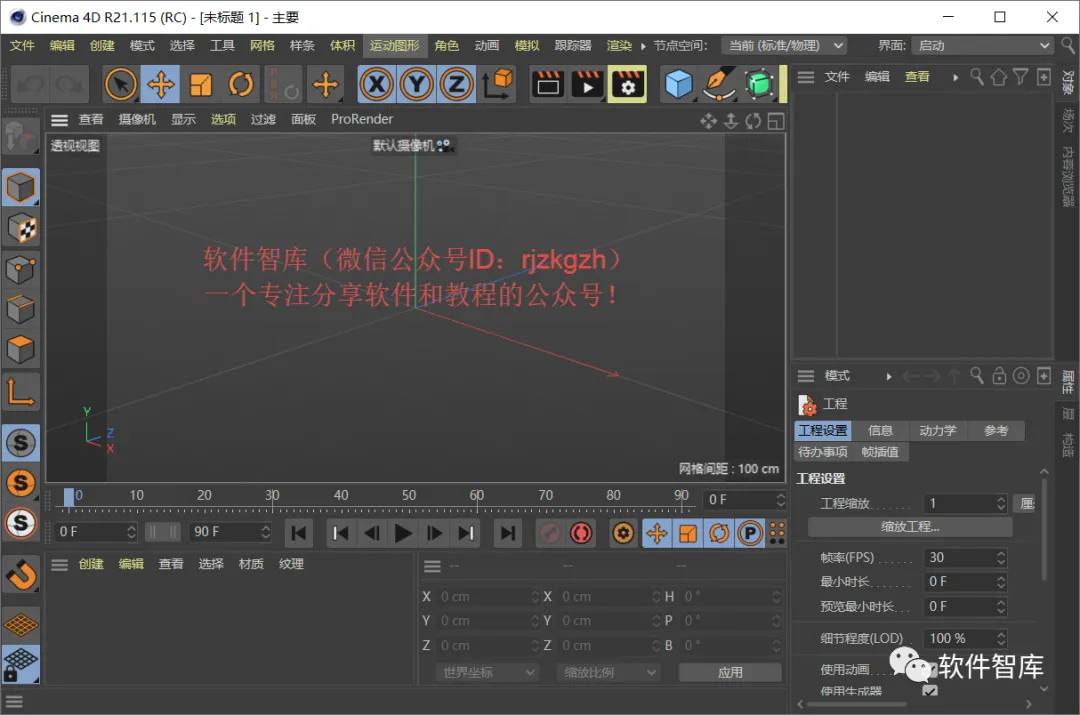Screen dimensions: 1080x715
Task: Open the 缩放比例 dropdown
Action: (609, 672)
